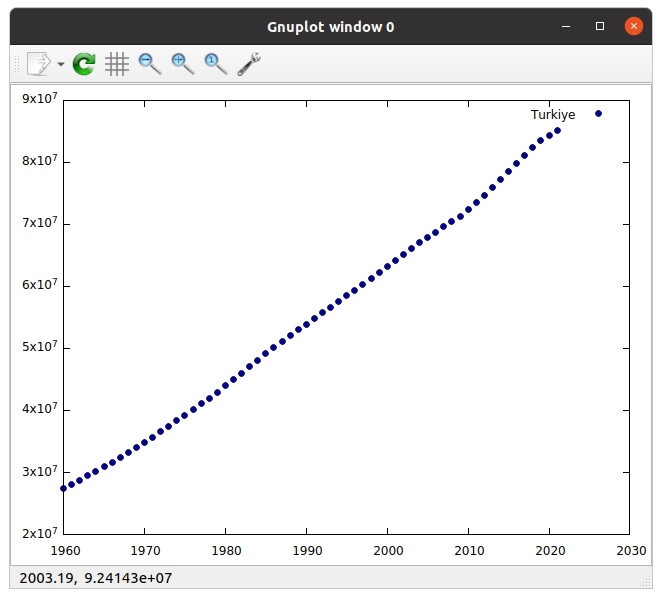The image size is (662, 598).
Task: Click the toolbar drag handle
Action: click(15, 64)
